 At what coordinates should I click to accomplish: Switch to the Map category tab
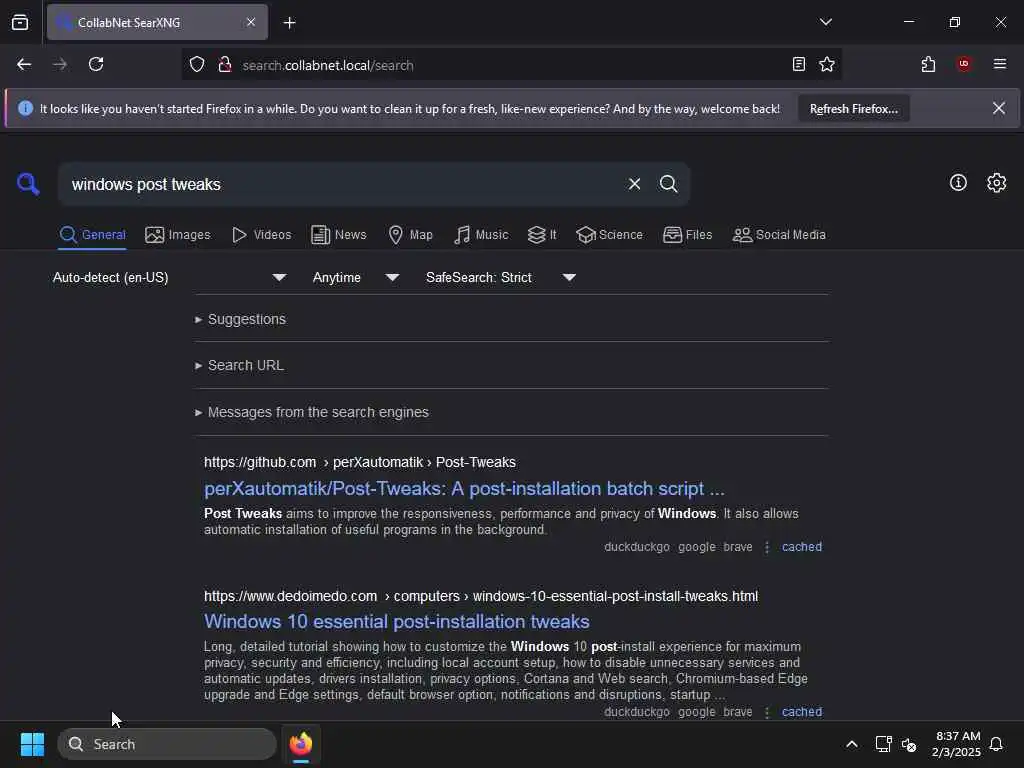click(411, 235)
